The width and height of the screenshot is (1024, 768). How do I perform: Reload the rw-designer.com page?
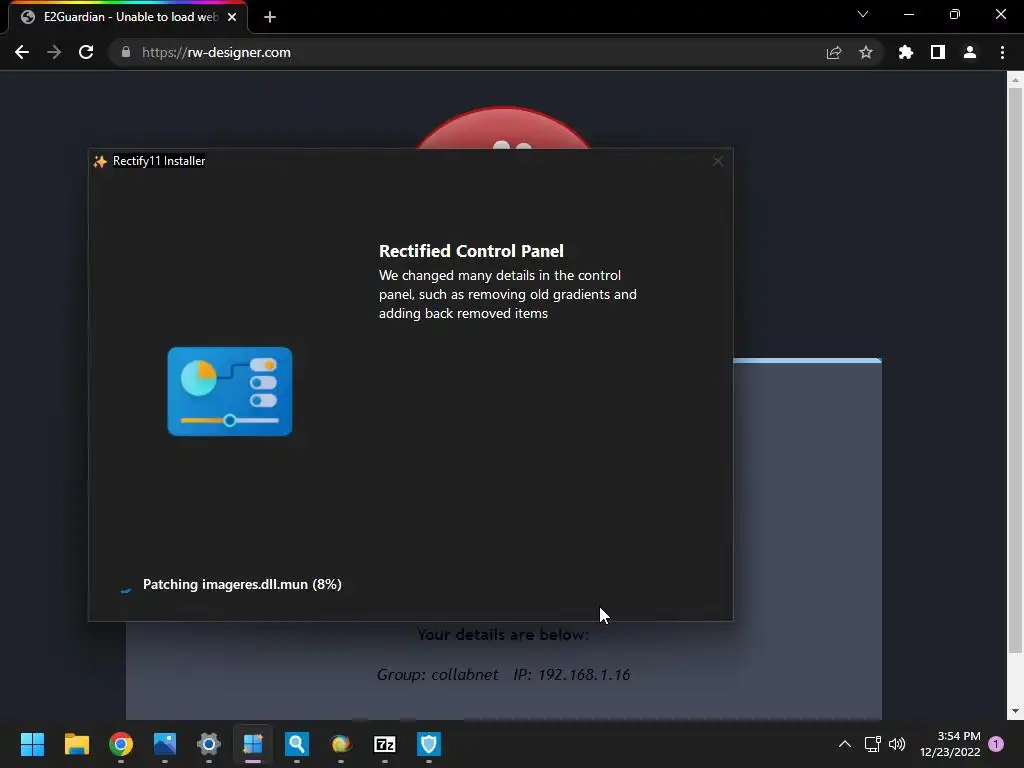pos(86,52)
